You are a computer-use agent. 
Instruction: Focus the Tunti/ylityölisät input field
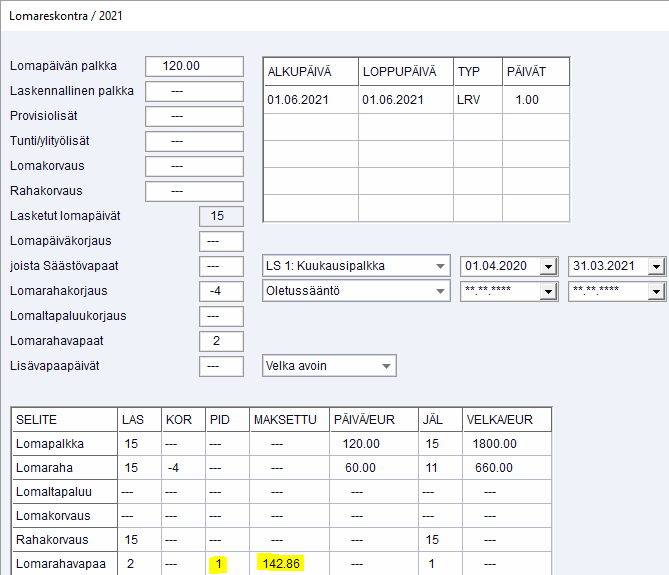pos(194,141)
